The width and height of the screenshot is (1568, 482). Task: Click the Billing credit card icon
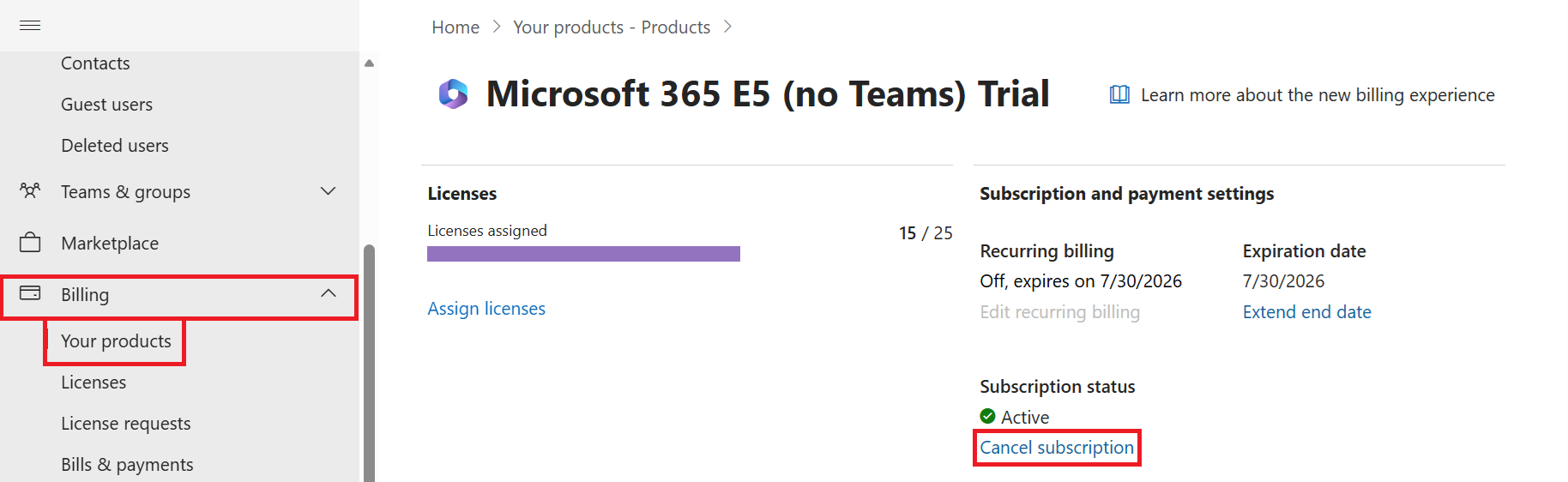30,293
